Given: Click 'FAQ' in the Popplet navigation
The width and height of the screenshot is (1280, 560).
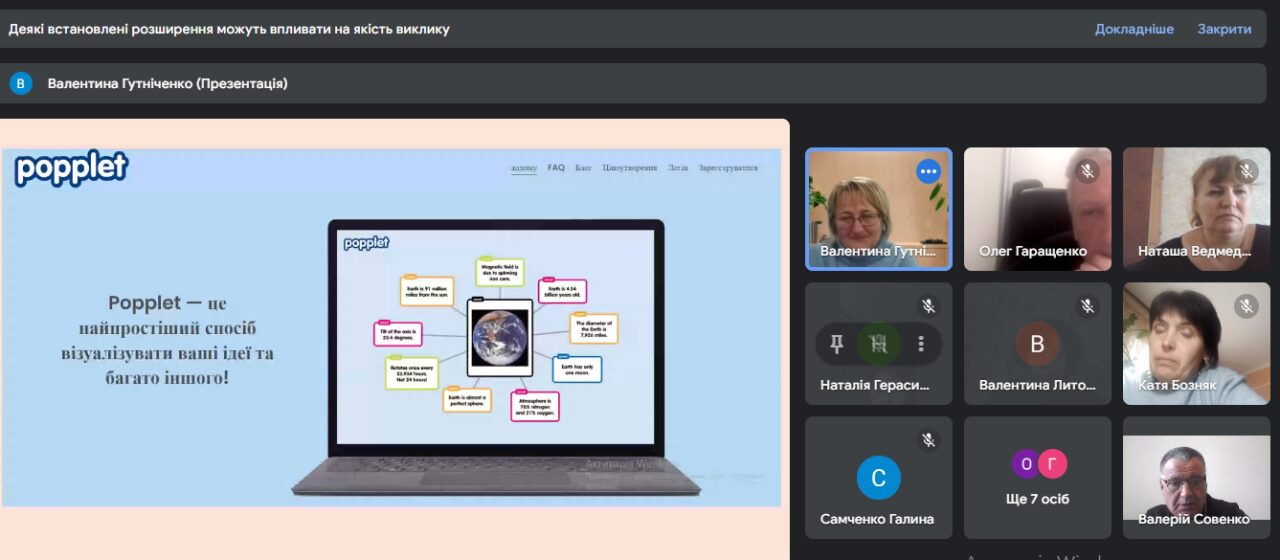Looking at the screenshot, I should [556, 168].
